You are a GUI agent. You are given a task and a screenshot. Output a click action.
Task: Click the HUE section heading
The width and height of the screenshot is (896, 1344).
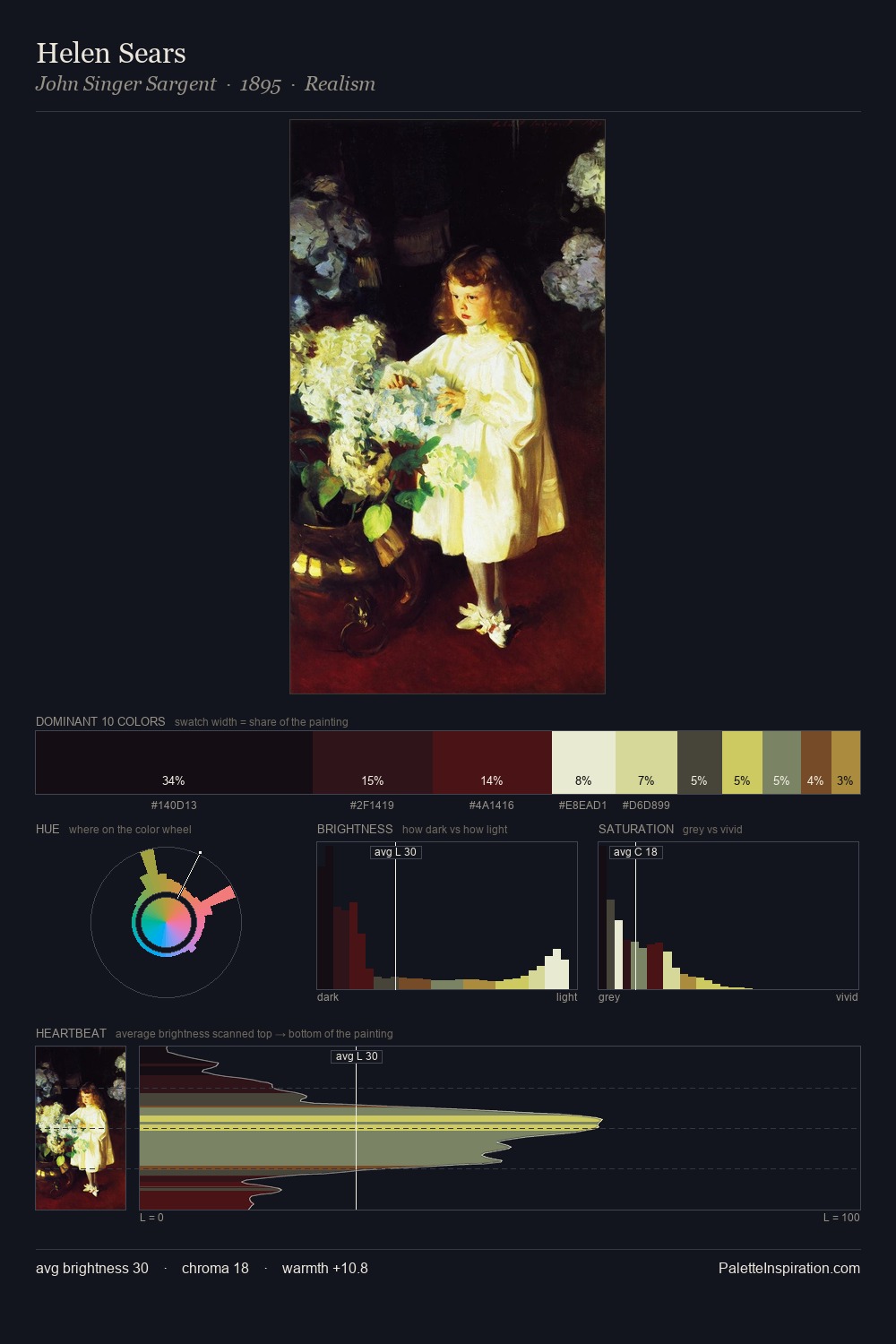tap(47, 829)
